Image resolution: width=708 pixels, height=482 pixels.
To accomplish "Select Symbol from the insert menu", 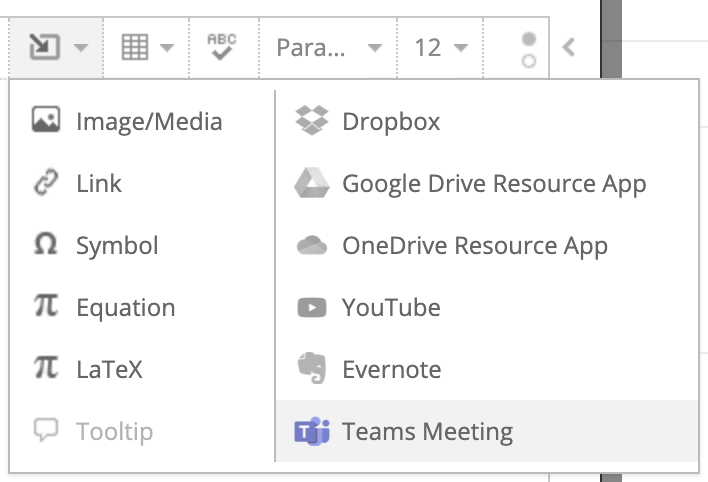I will pos(116,246).
